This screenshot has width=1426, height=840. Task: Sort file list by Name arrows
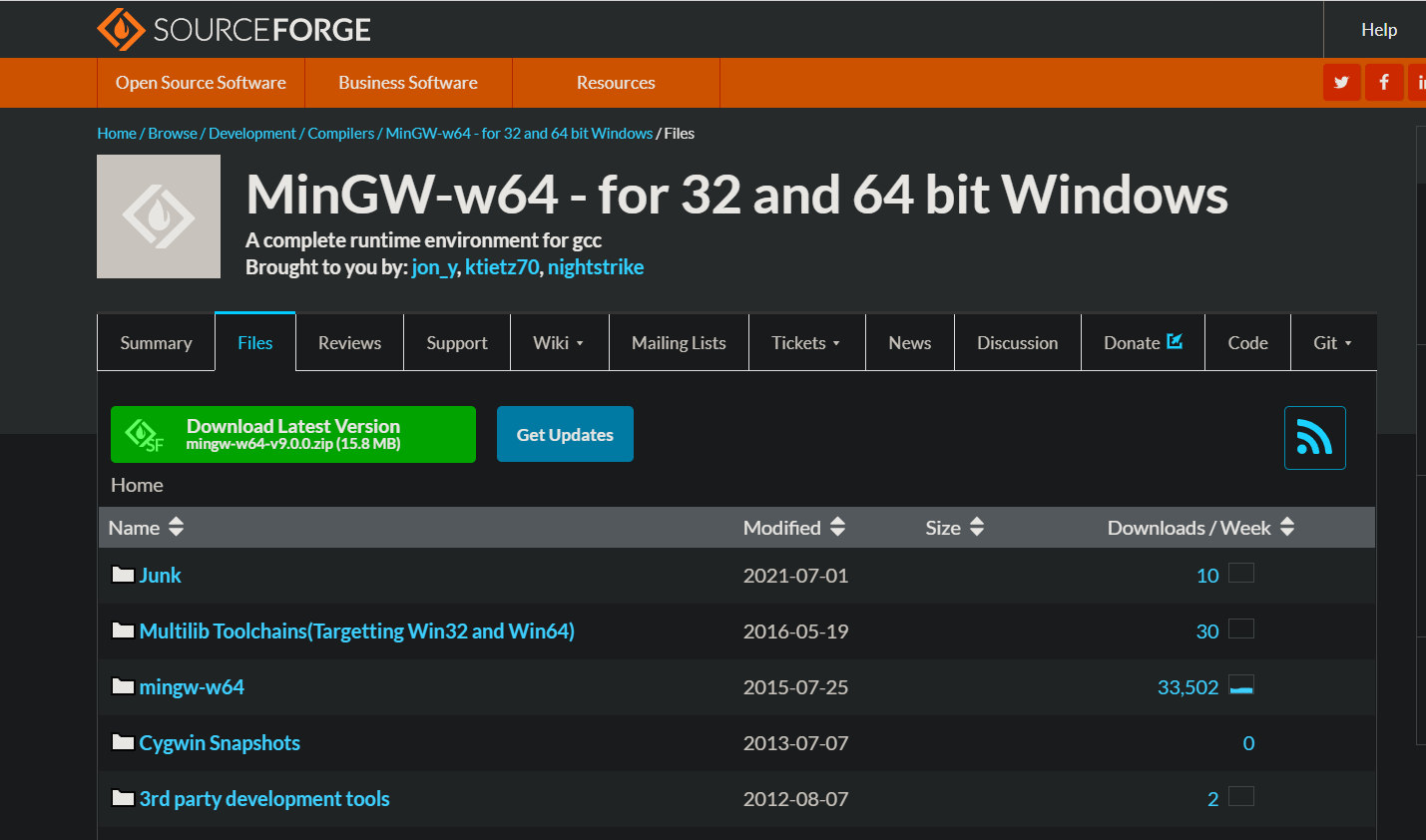click(x=177, y=527)
